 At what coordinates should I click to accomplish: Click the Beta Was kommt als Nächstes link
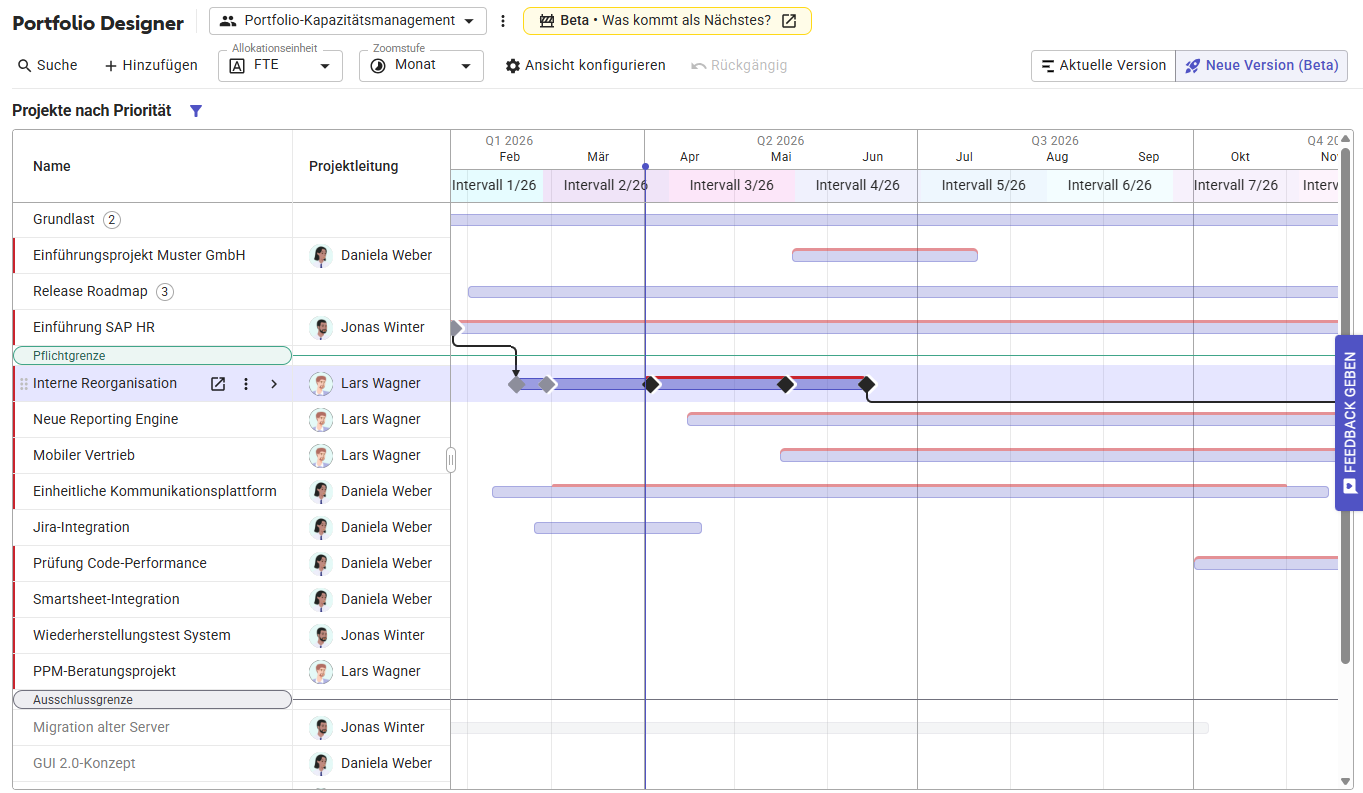(667, 21)
